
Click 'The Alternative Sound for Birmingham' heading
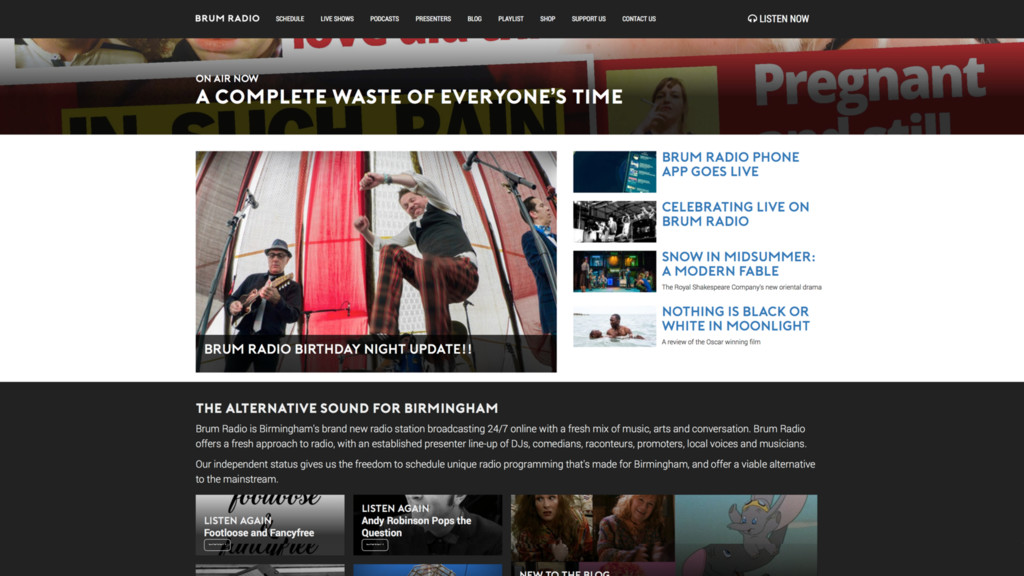347,408
